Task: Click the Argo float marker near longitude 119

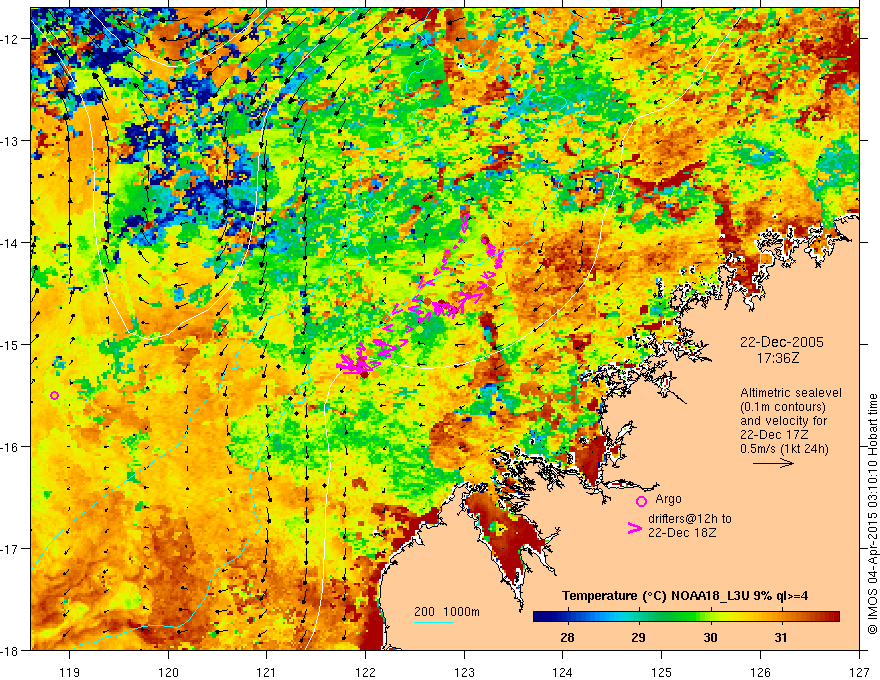Action: point(54,396)
